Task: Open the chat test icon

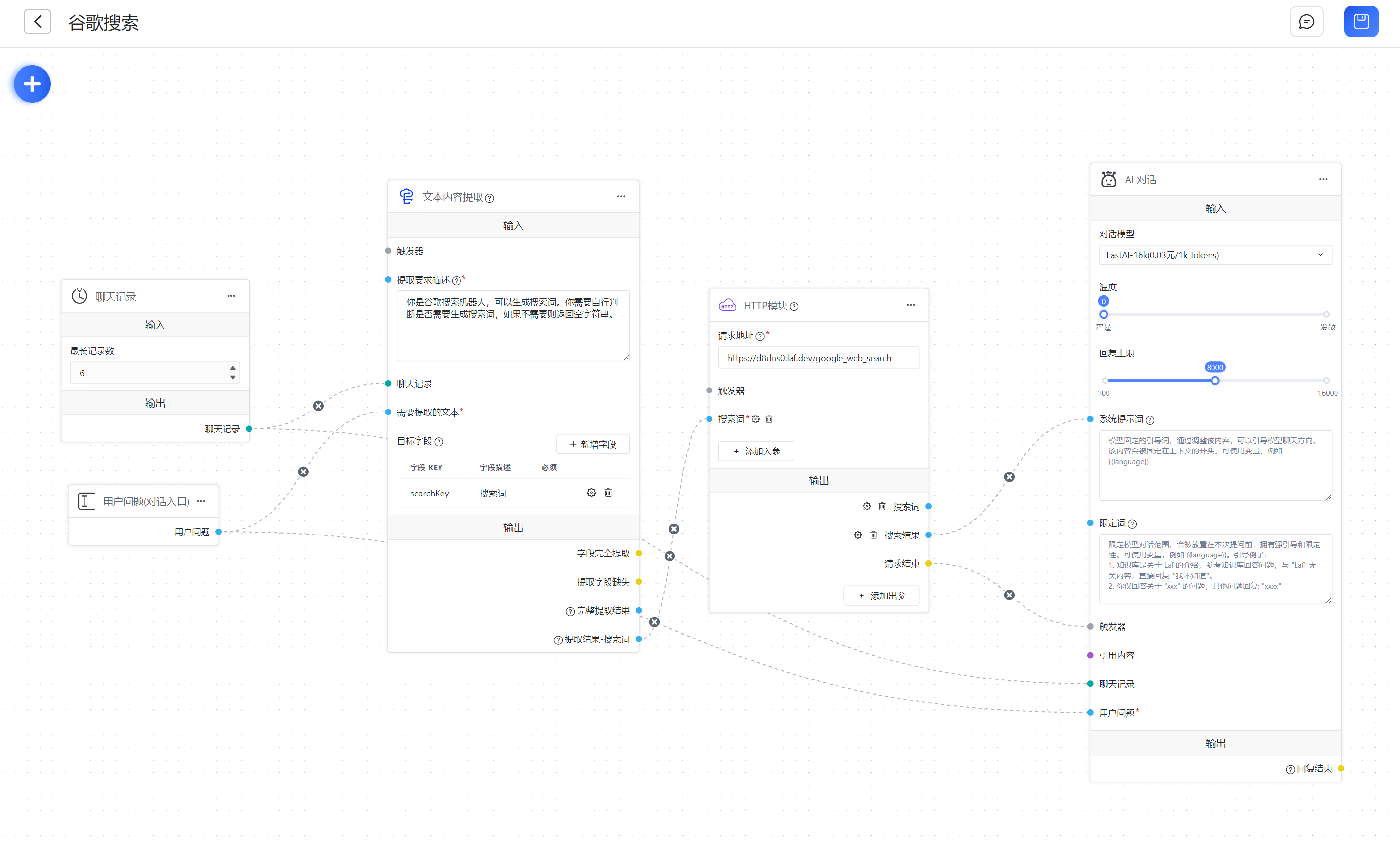Action: point(1306,21)
